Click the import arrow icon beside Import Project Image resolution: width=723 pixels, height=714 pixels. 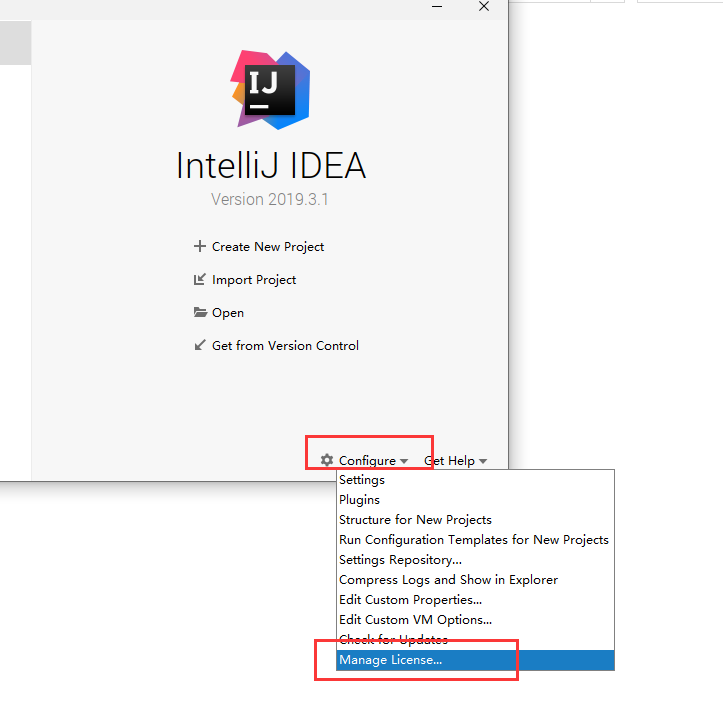[199, 280]
